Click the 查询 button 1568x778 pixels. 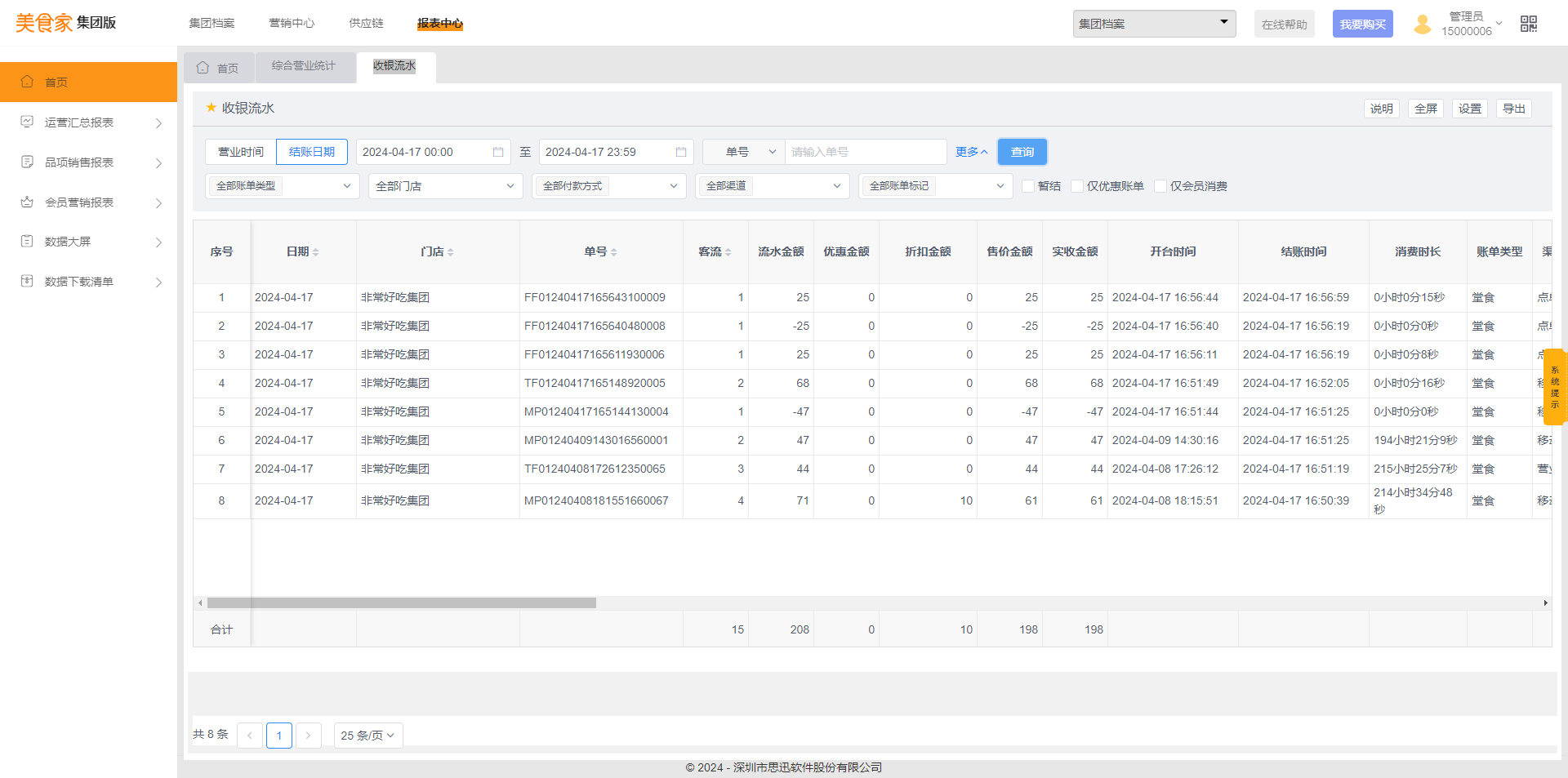1022,152
